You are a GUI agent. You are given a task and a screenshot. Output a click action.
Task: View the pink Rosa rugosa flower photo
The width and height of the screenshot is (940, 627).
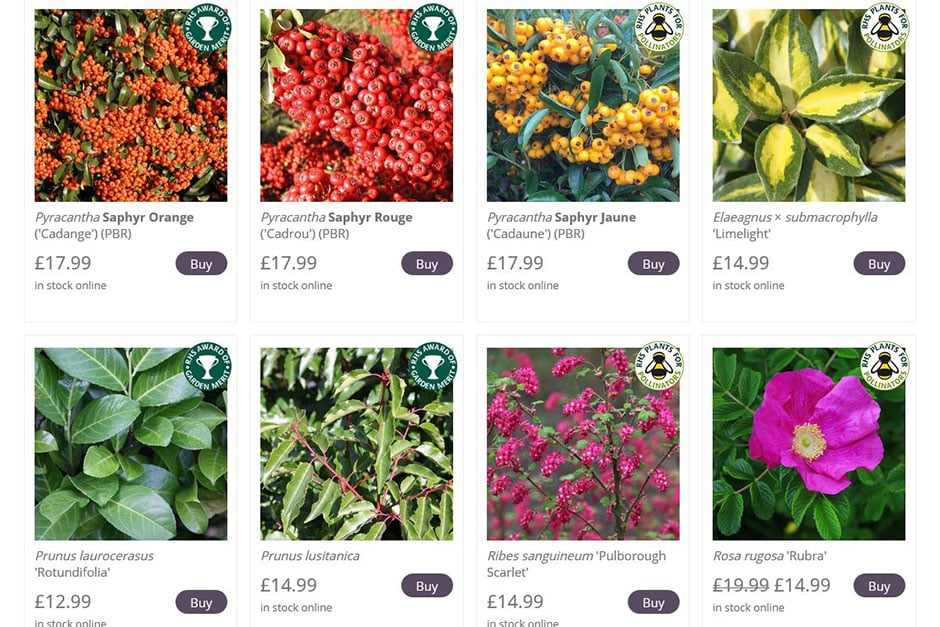click(x=809, y=444)
